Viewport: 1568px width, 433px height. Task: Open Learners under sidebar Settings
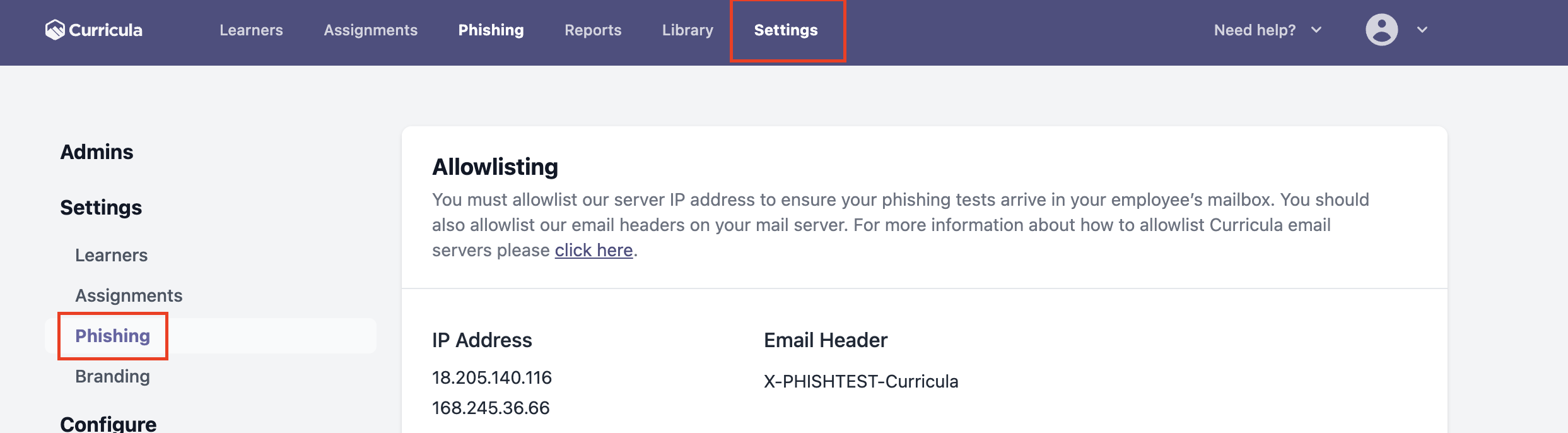(111, 255)
